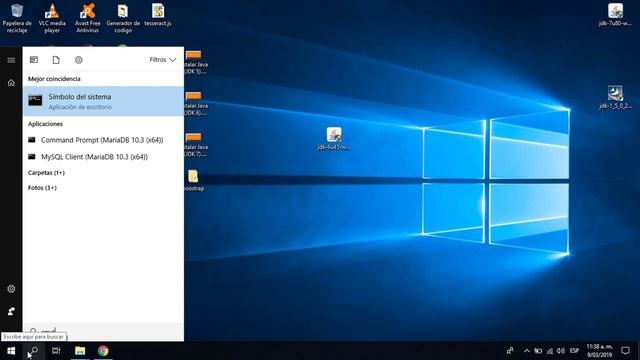This screenshot has height=360, width=640.
Task: Open the People icon in system tray
Action: pyautogui.click(x=510, y=351)
